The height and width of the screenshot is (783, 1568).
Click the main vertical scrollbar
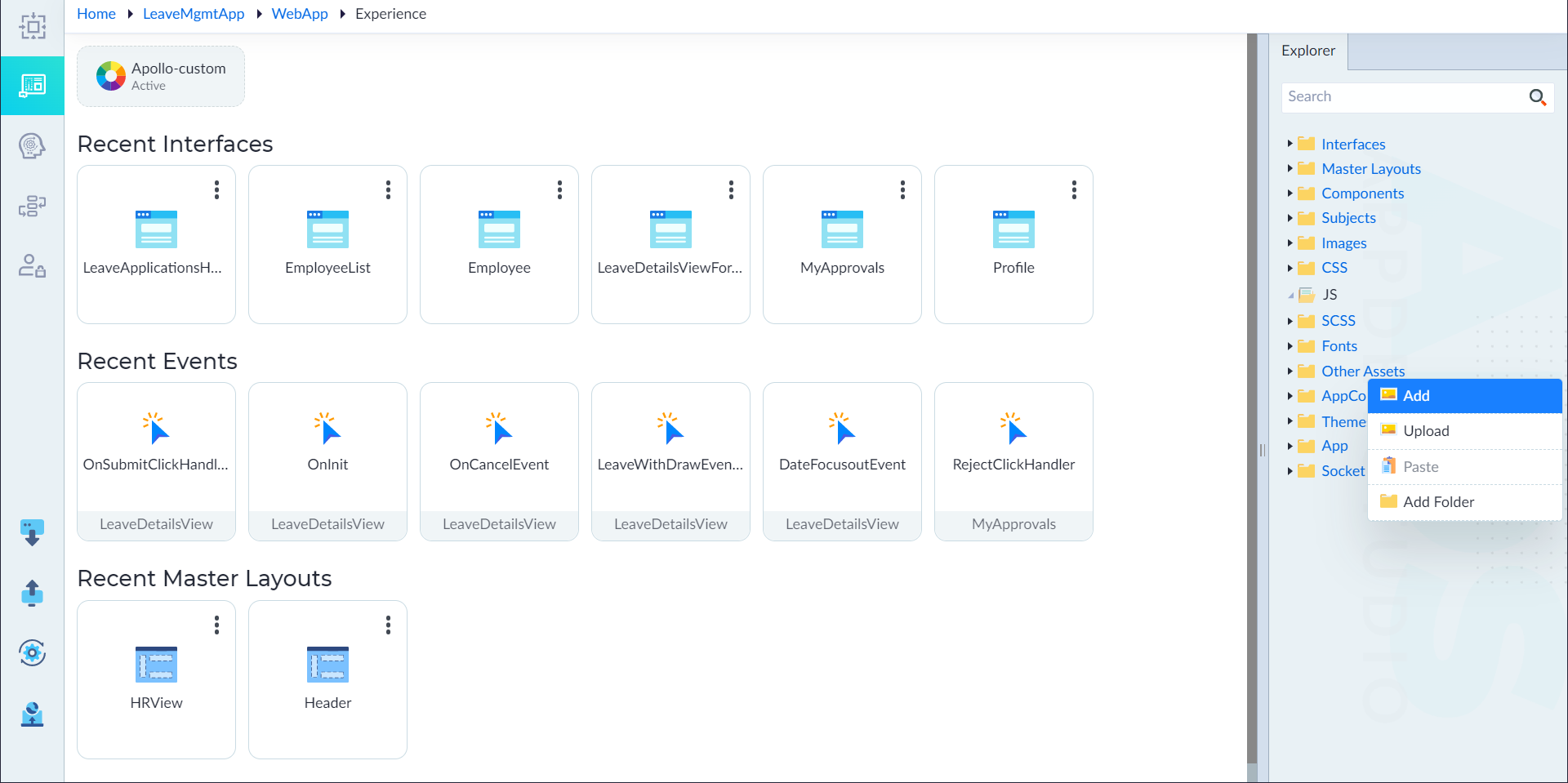[1252, 400]
